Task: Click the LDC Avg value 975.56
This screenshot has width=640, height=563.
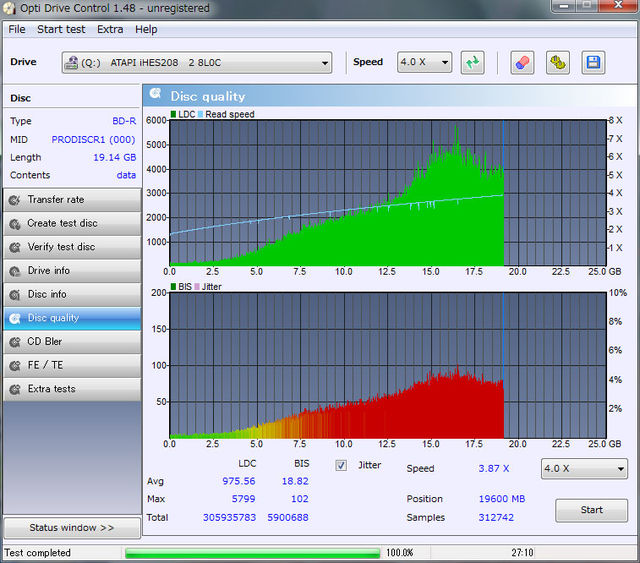Action: 239,481
